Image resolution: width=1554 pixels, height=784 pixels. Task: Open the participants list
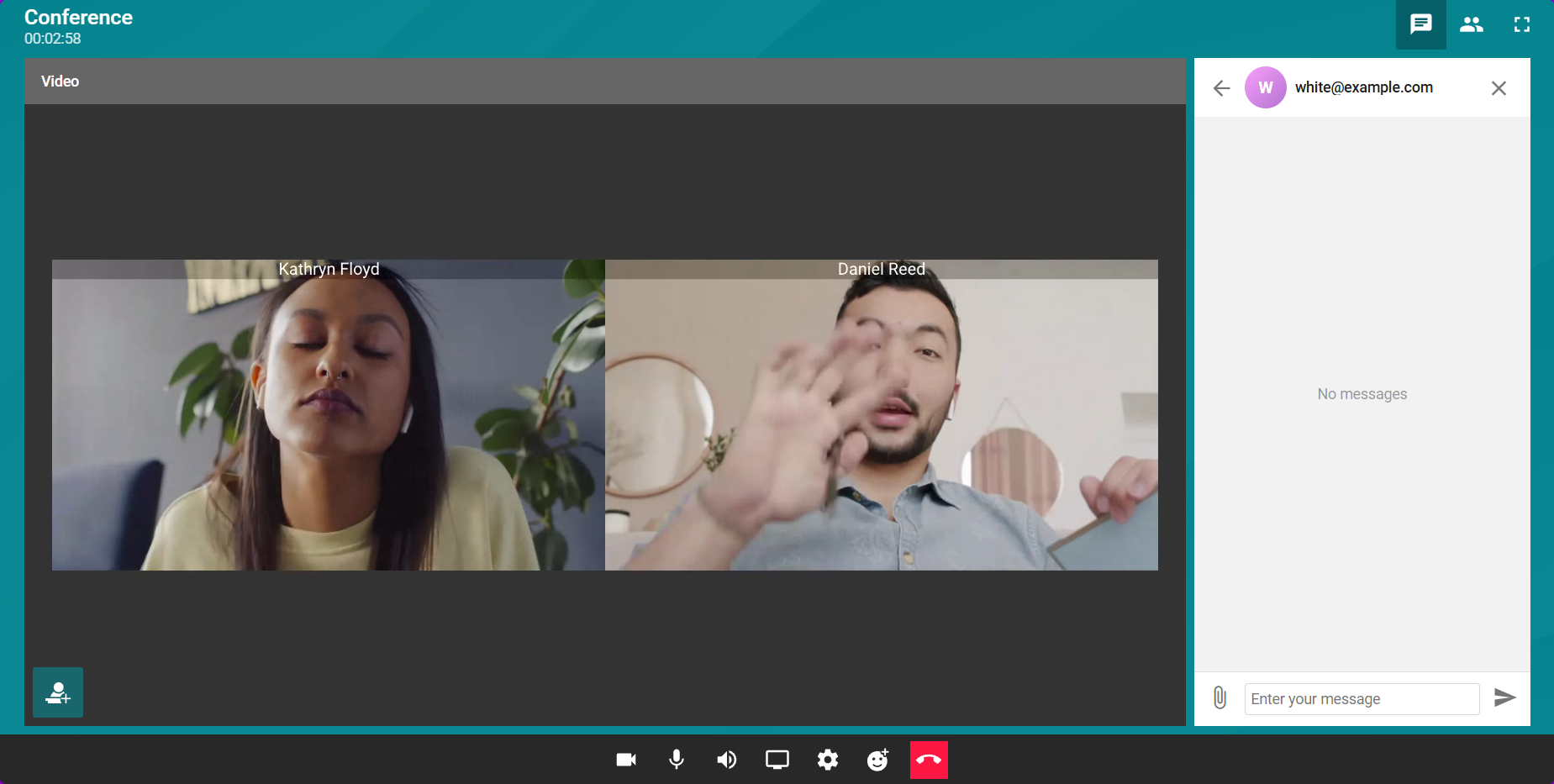1472,24
